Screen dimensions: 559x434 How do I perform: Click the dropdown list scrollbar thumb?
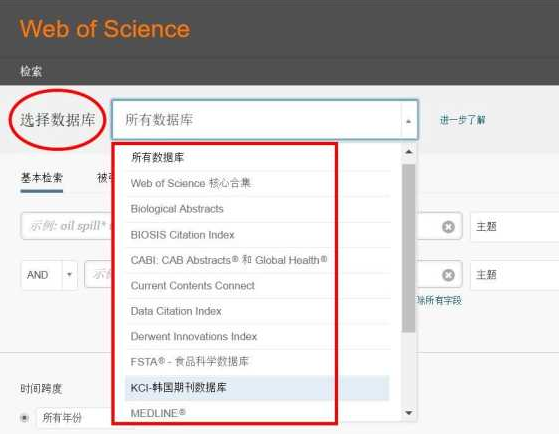(409, 249)
